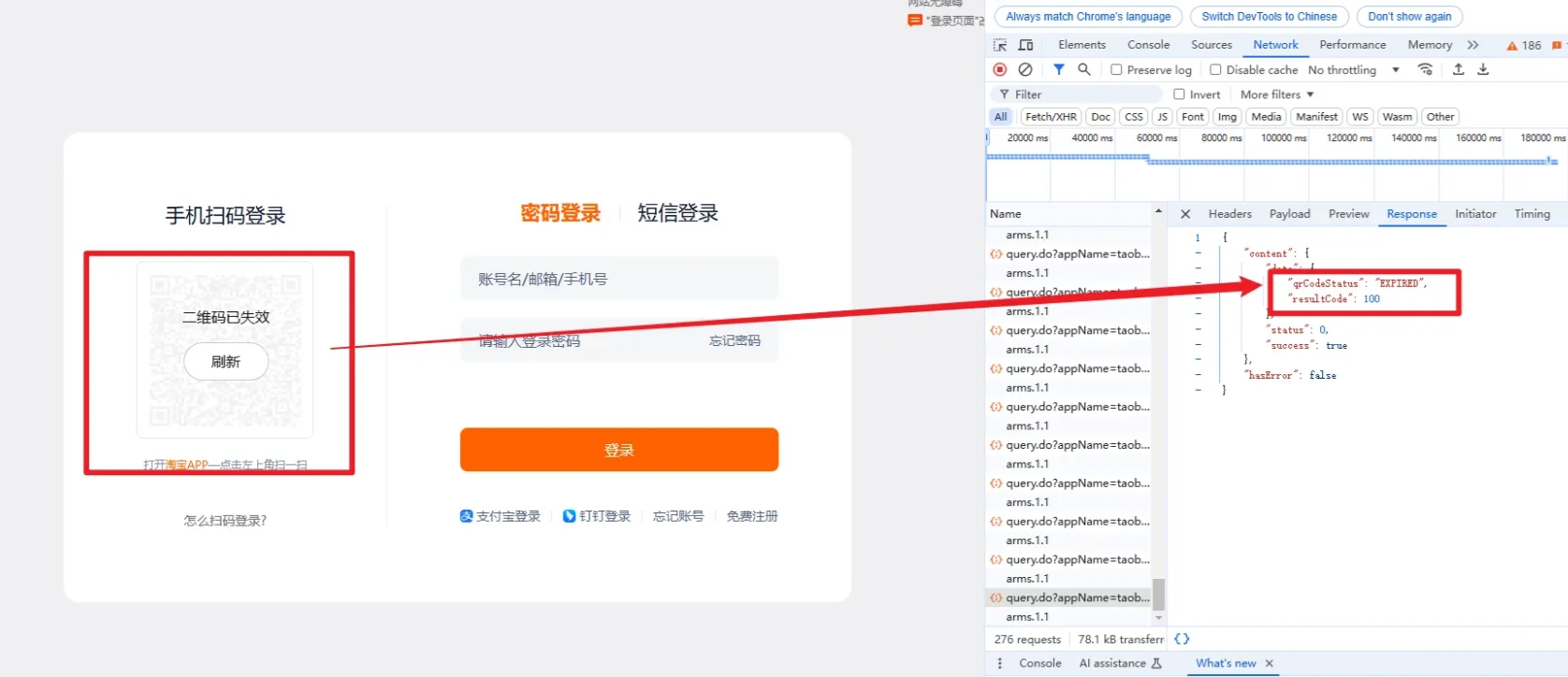Switch to 密码登录 login tab
Viewport: 1568px width, 677px height.
coord(560,213)
